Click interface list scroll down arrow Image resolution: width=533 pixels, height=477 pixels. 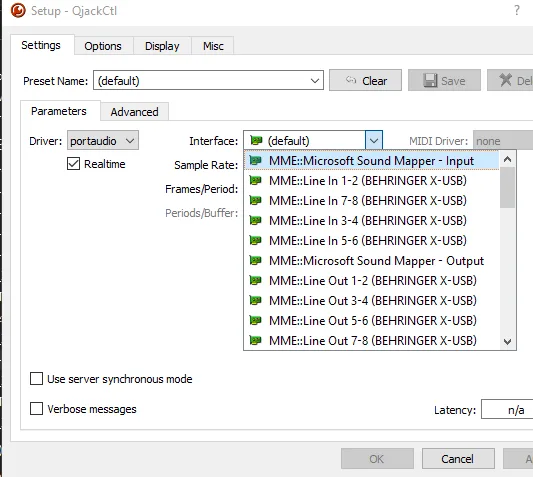coord(508,341)
